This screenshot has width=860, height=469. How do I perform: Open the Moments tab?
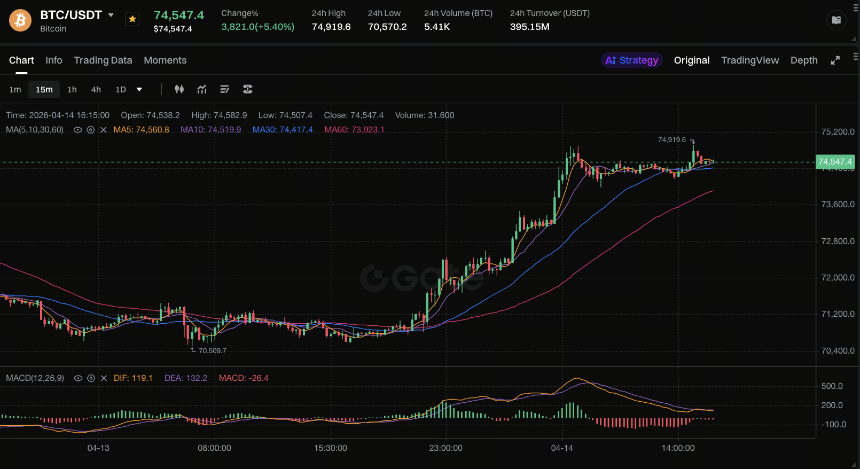click(x=165, y=60)
